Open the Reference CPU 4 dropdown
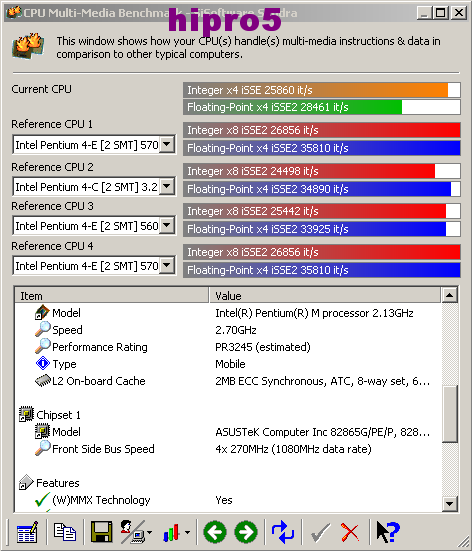This screenshot has height=551, width=472. click(167, 265)
